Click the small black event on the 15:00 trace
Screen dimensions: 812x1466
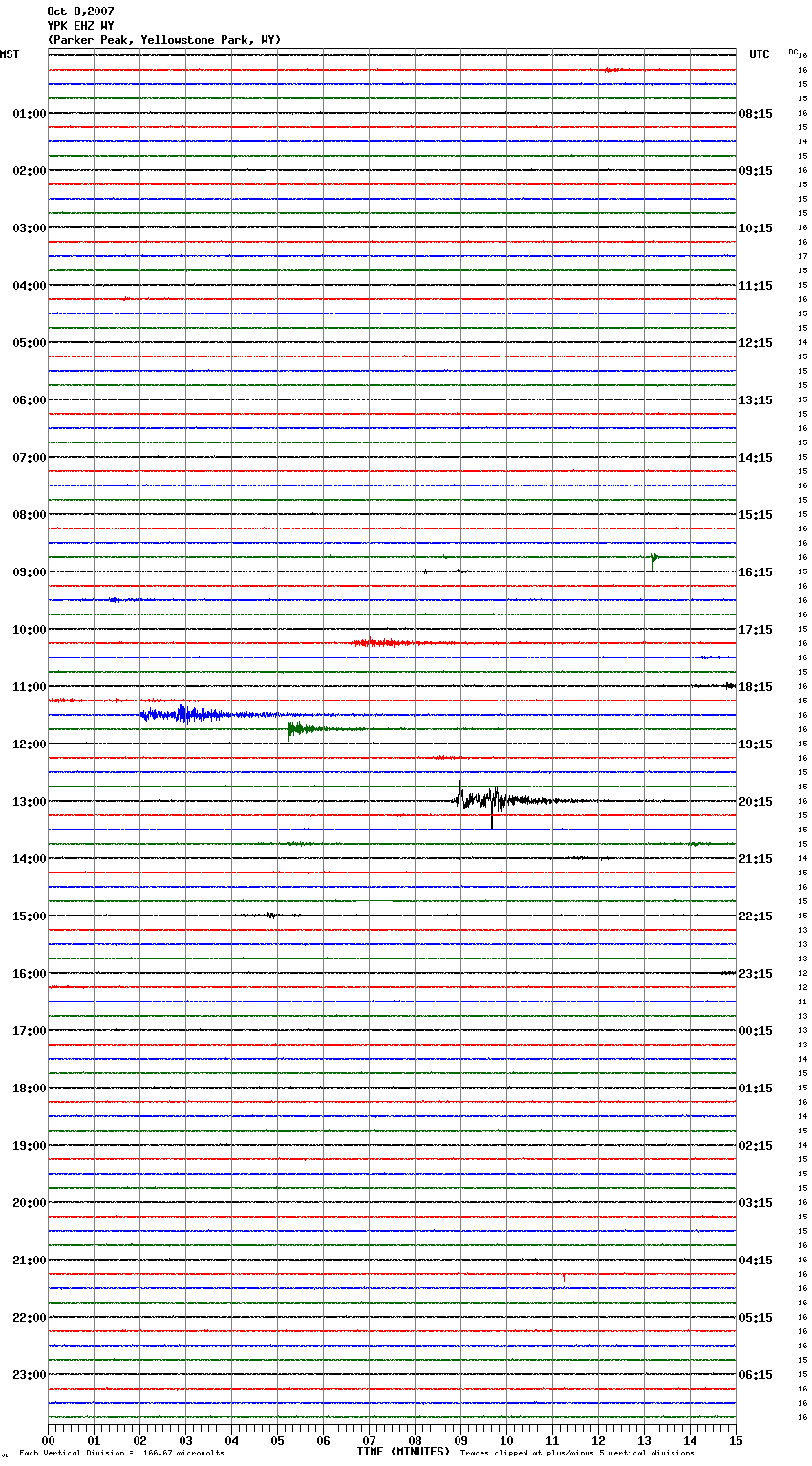(x=270, y=916)
